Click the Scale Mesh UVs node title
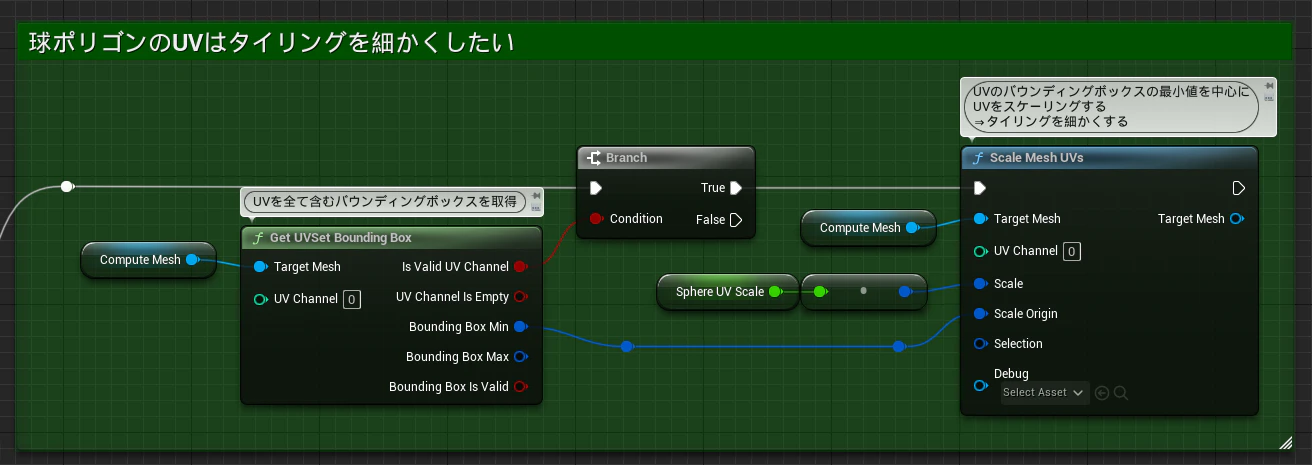 pos(1036,158)
